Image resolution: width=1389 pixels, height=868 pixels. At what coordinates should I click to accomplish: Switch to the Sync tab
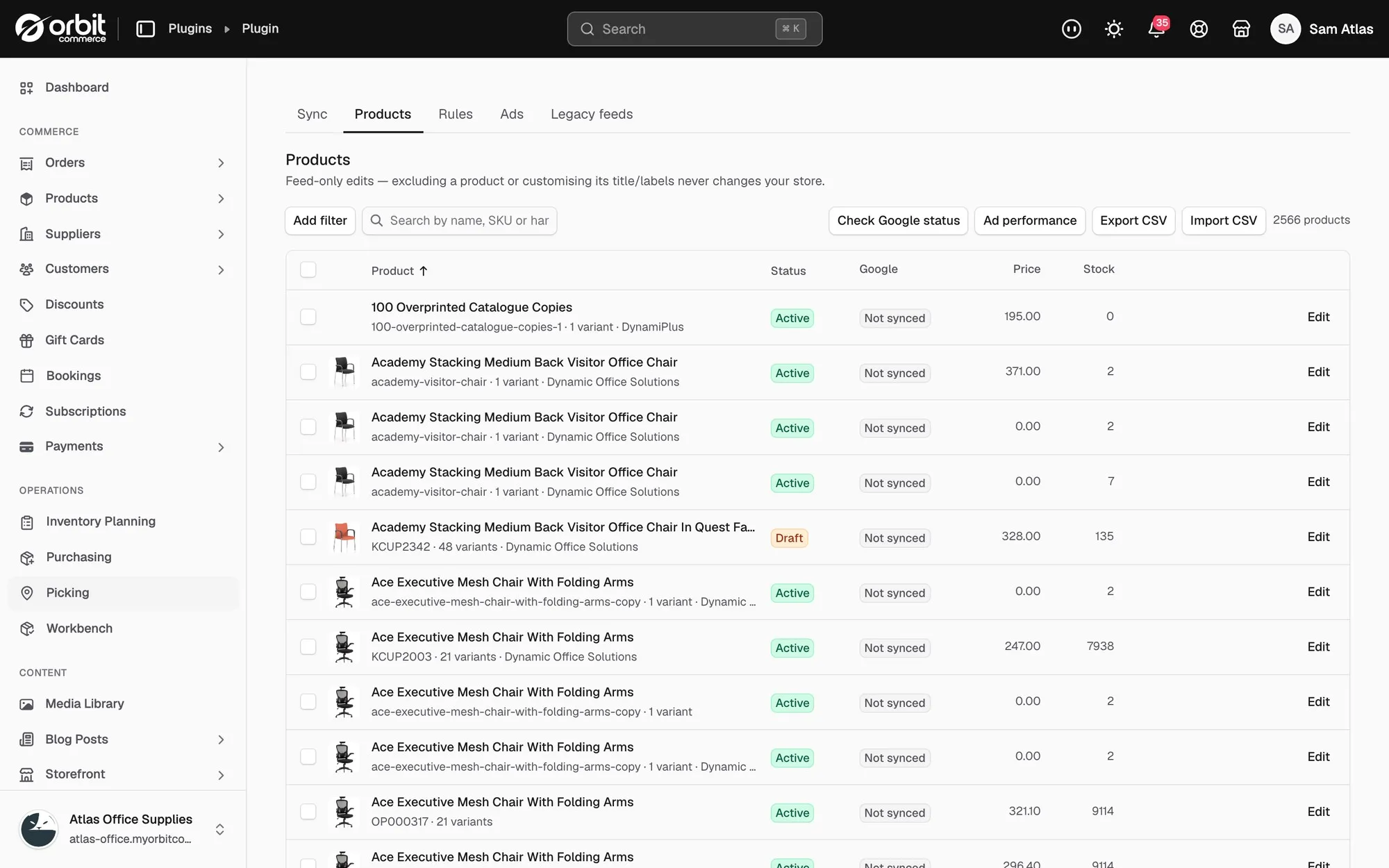click(312, 115)
